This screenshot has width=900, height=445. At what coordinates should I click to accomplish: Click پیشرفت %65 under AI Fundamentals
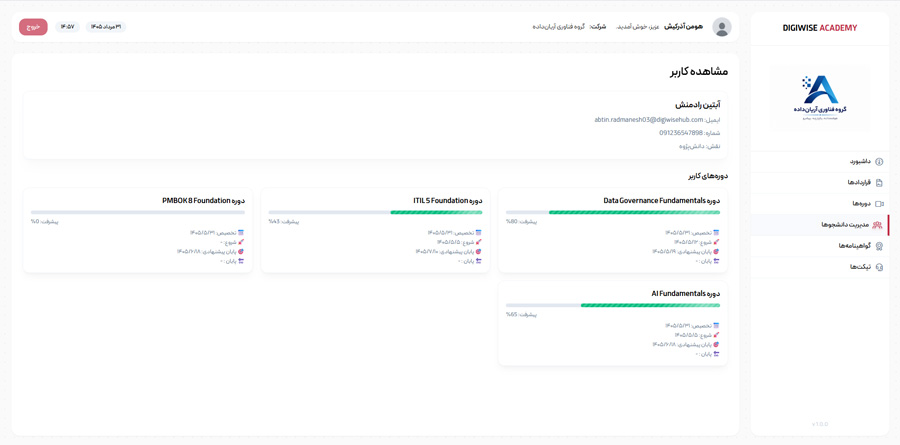click(x=523, y=314)
